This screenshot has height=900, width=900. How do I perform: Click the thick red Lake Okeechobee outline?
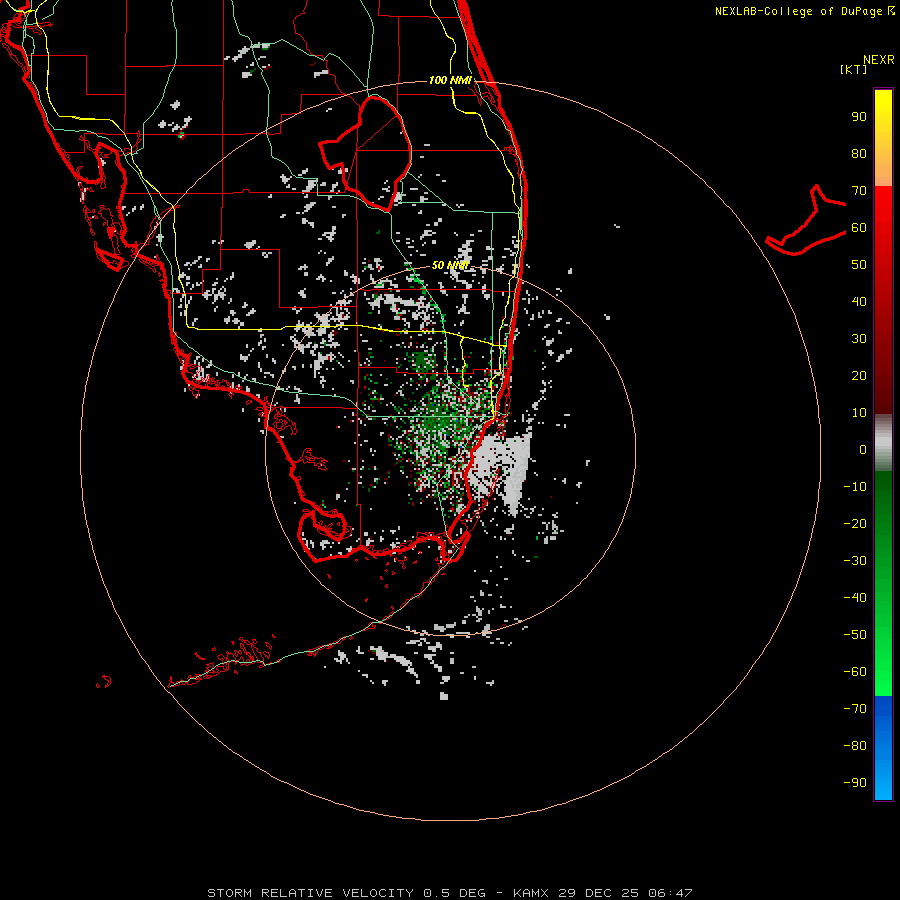point(366,152)
